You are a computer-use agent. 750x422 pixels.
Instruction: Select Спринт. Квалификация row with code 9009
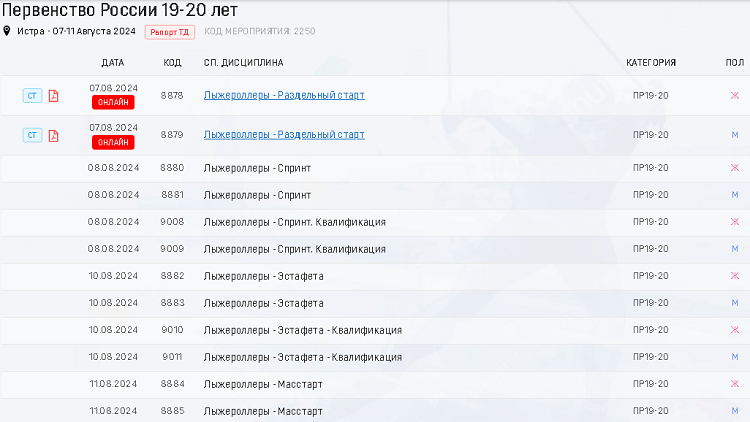tap(375, 249)
